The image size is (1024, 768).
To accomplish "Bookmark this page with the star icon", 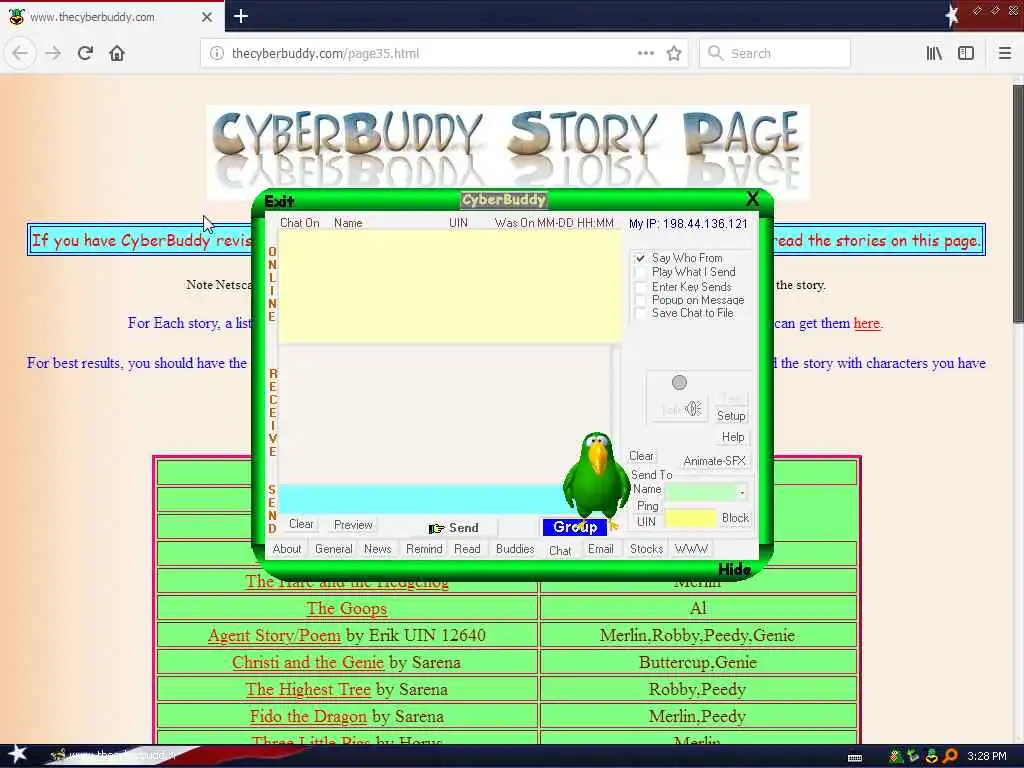I will click(674, 53).
